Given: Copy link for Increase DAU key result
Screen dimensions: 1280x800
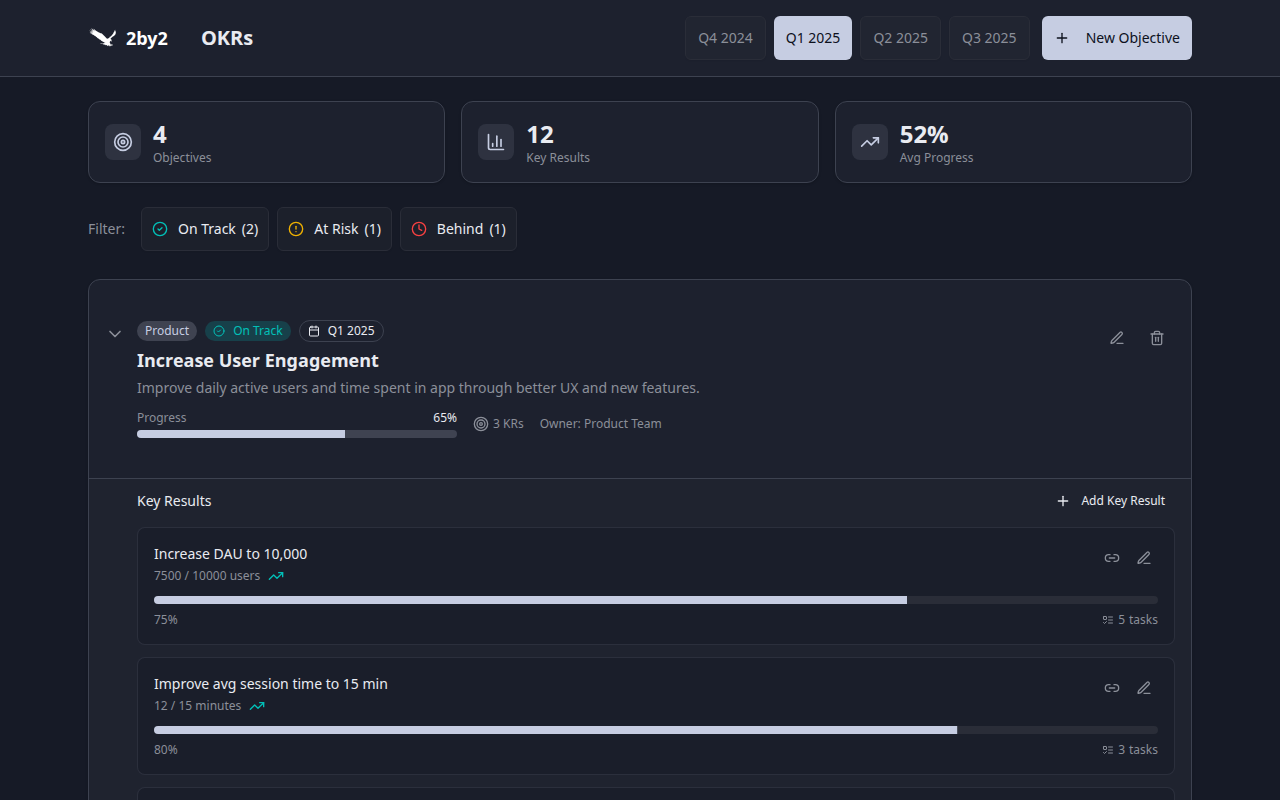Looking at the screenshot, I should pyautogui.click(x=1111, y=557).
